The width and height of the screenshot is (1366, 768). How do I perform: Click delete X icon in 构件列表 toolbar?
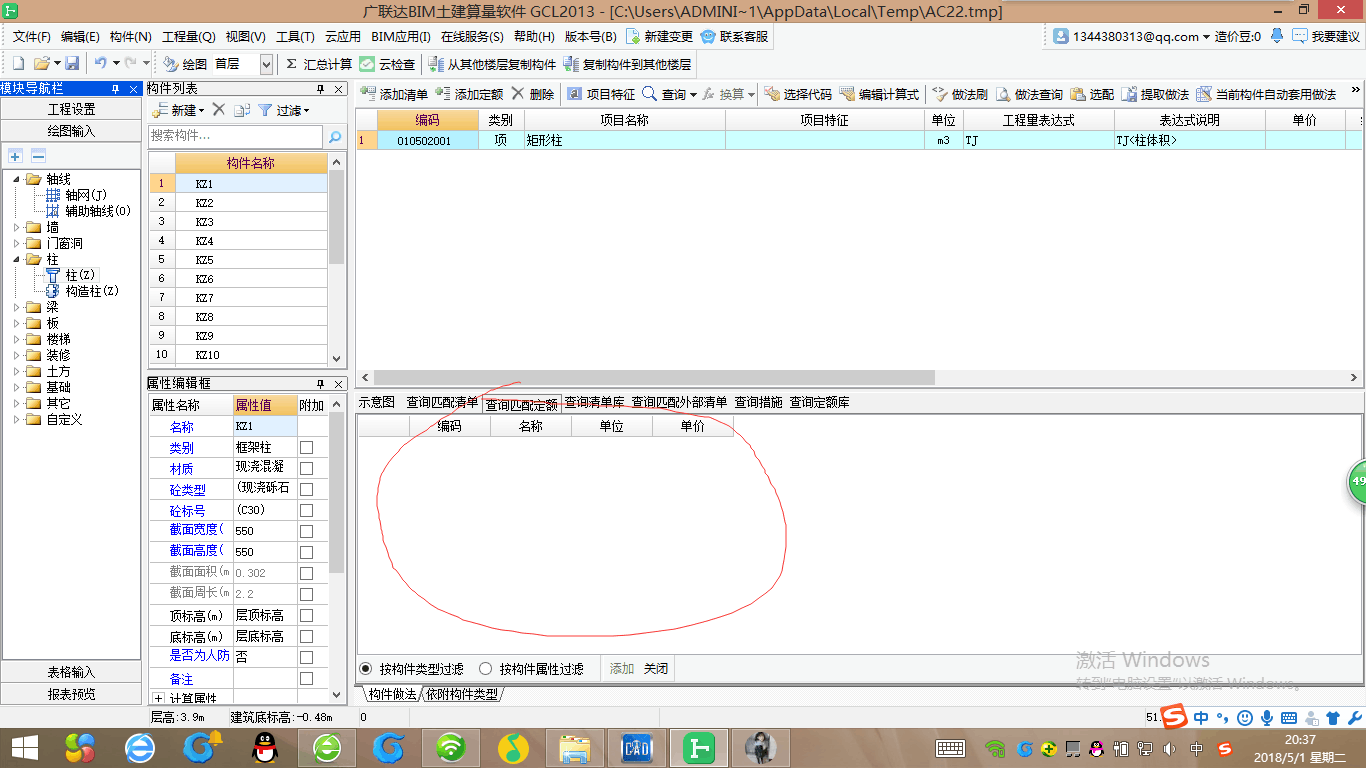219,110
